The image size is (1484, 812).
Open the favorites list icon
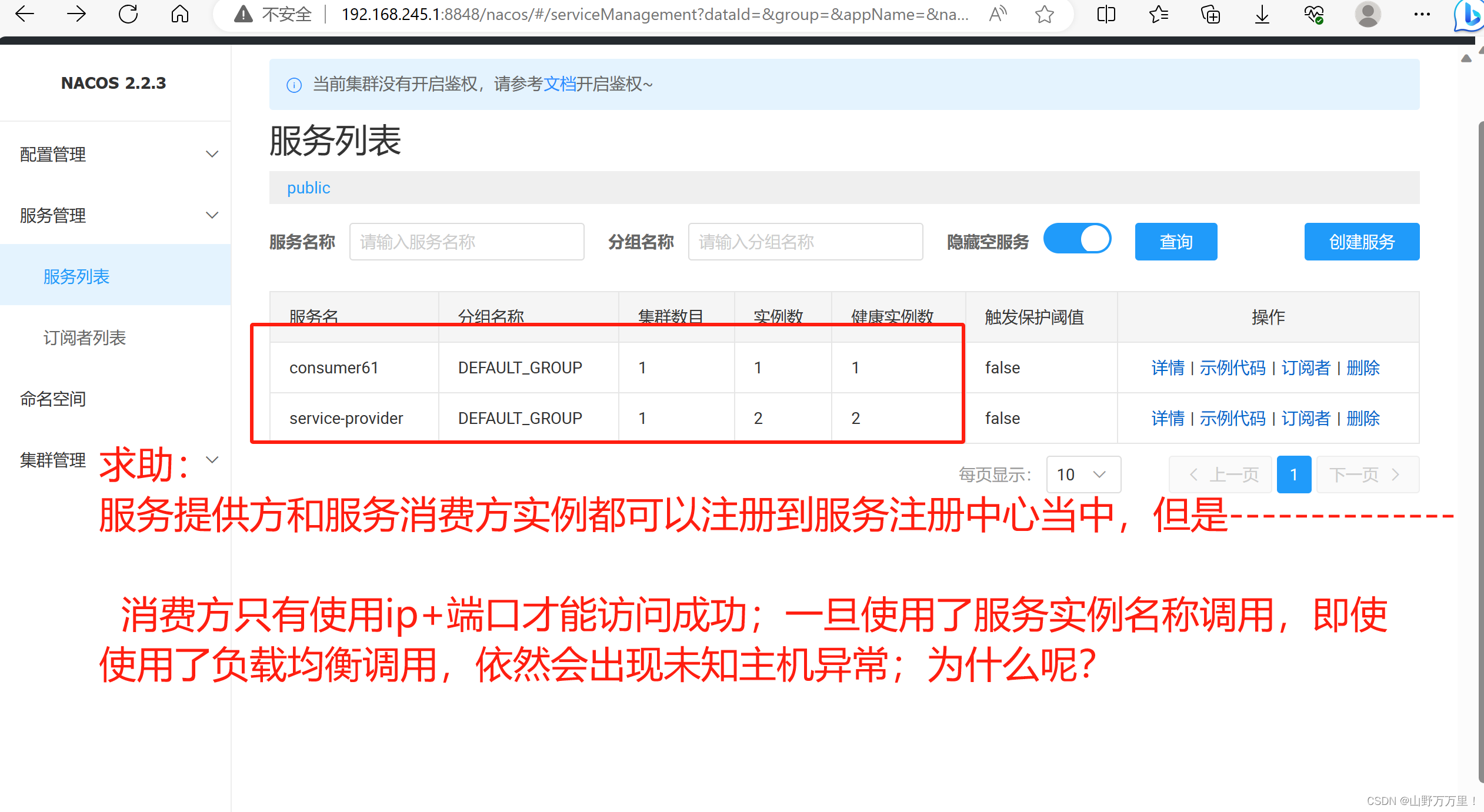pos(1158,14)
